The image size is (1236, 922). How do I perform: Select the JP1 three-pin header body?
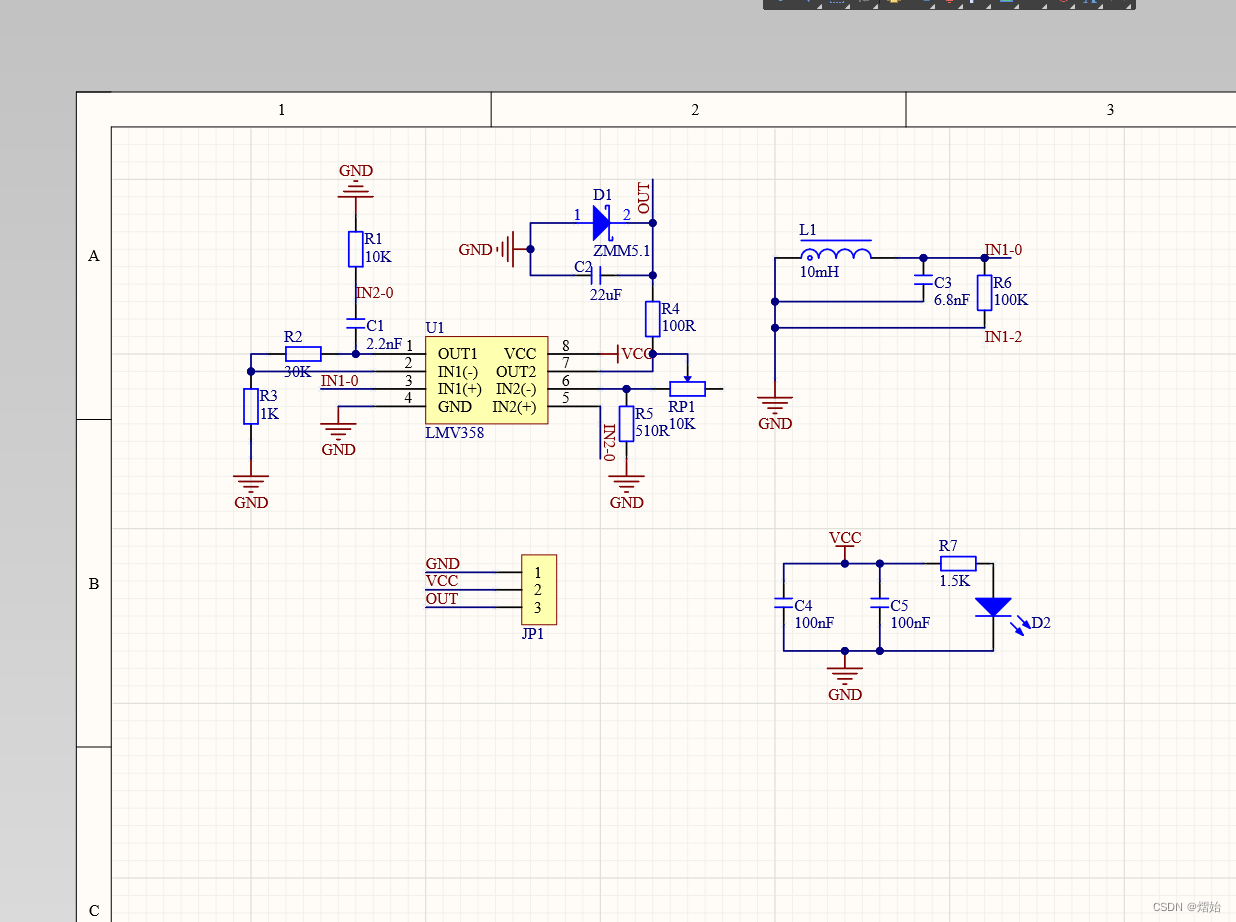[539, 590]
